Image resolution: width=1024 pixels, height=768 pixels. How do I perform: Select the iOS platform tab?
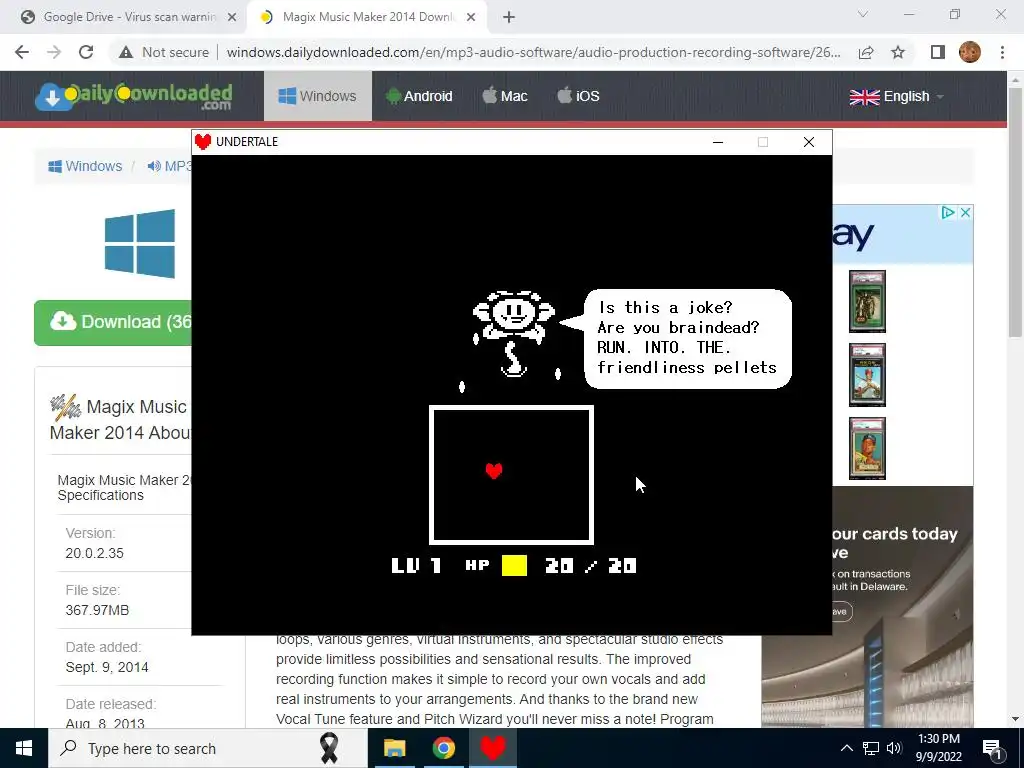point(579,96)
